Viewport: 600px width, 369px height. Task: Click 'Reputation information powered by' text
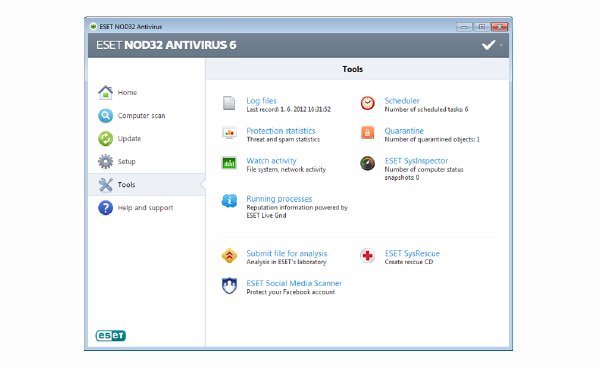297,207
